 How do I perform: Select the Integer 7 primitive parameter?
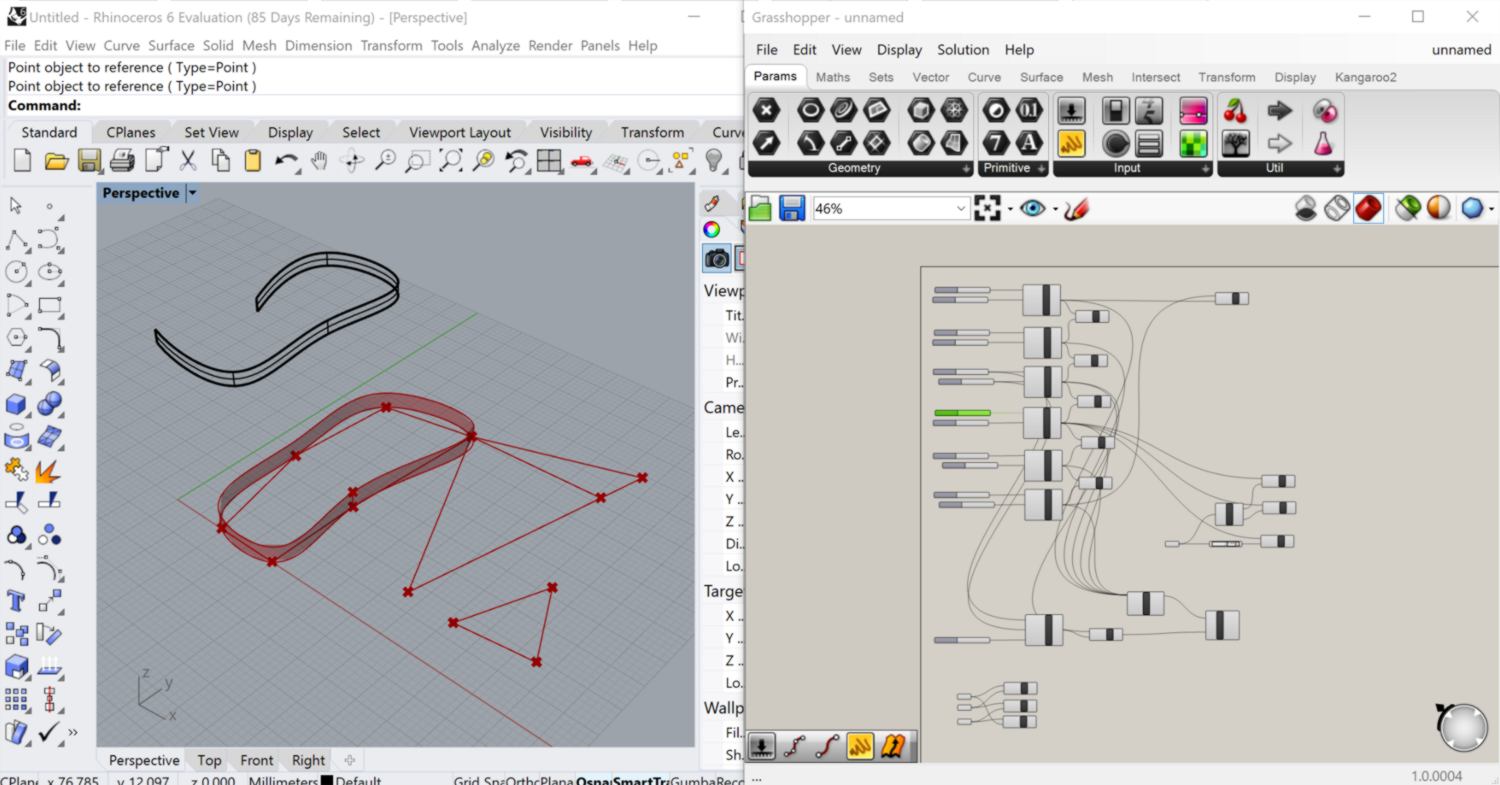point(996,143)
